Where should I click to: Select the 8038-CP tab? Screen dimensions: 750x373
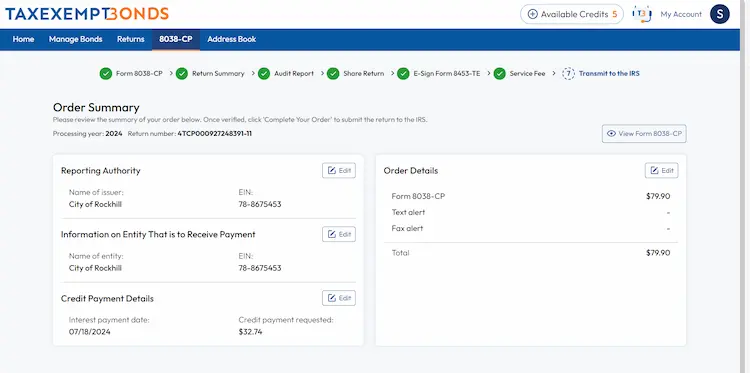pos(176,39)
